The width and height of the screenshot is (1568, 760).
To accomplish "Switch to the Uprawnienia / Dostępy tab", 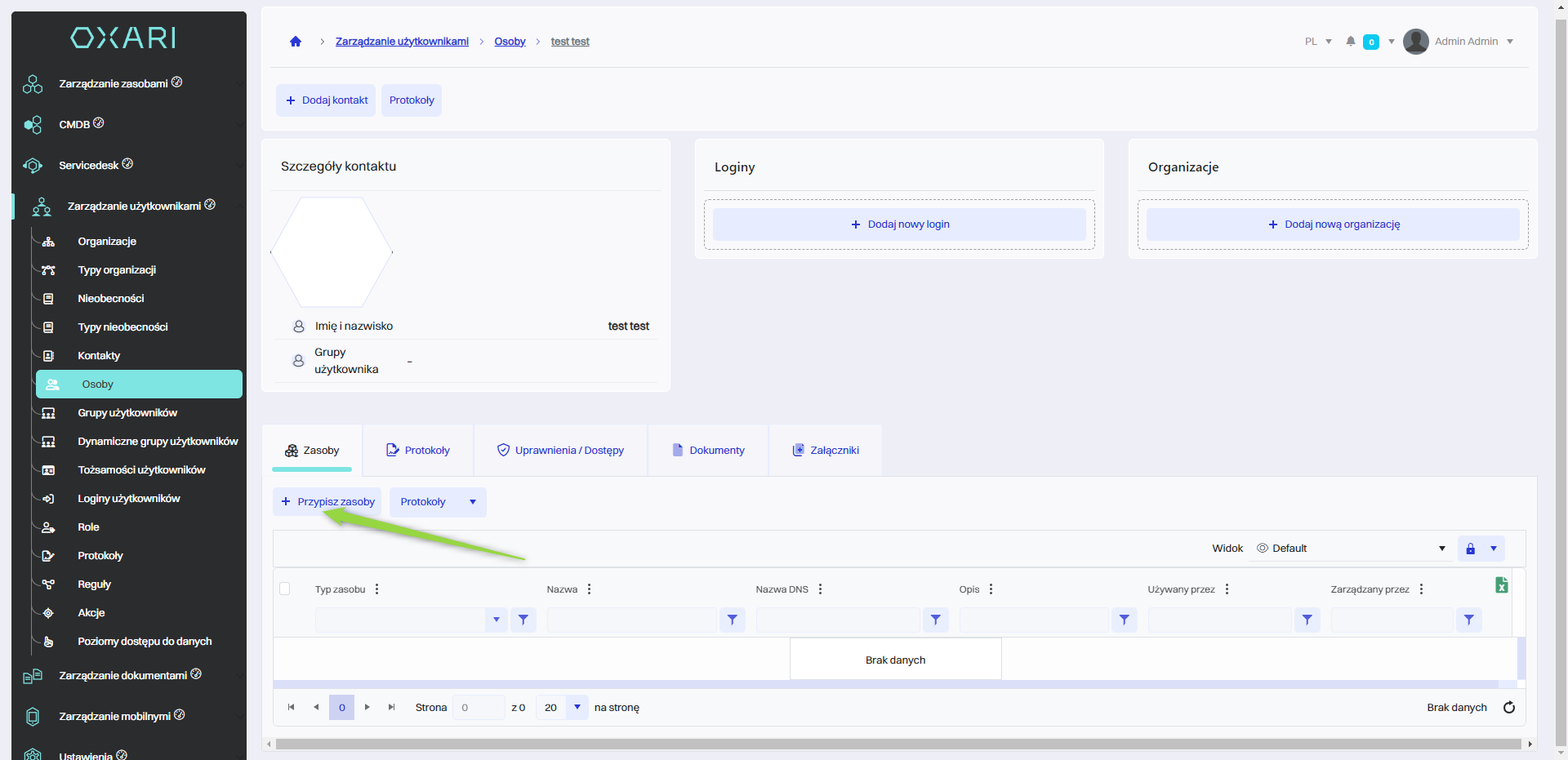I will pos(560,451).
